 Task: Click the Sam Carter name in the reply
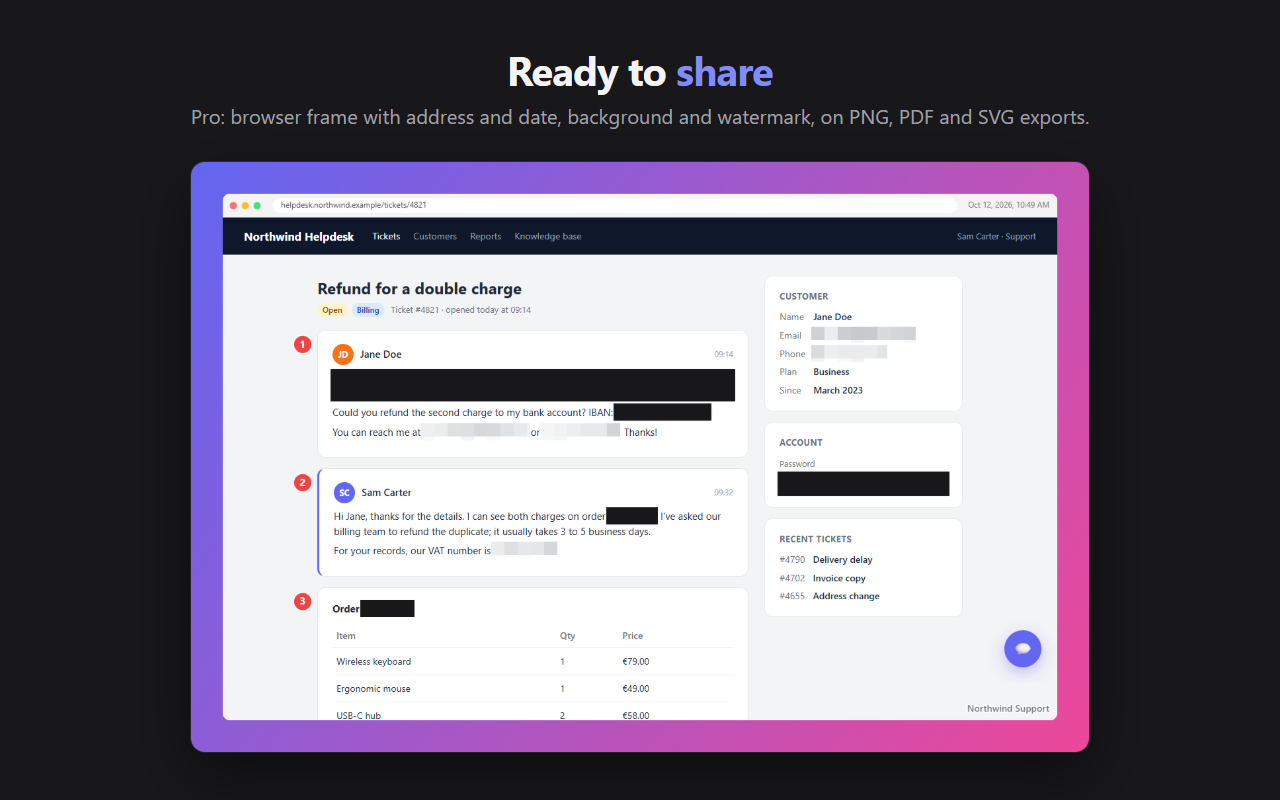tap(386, 492)
